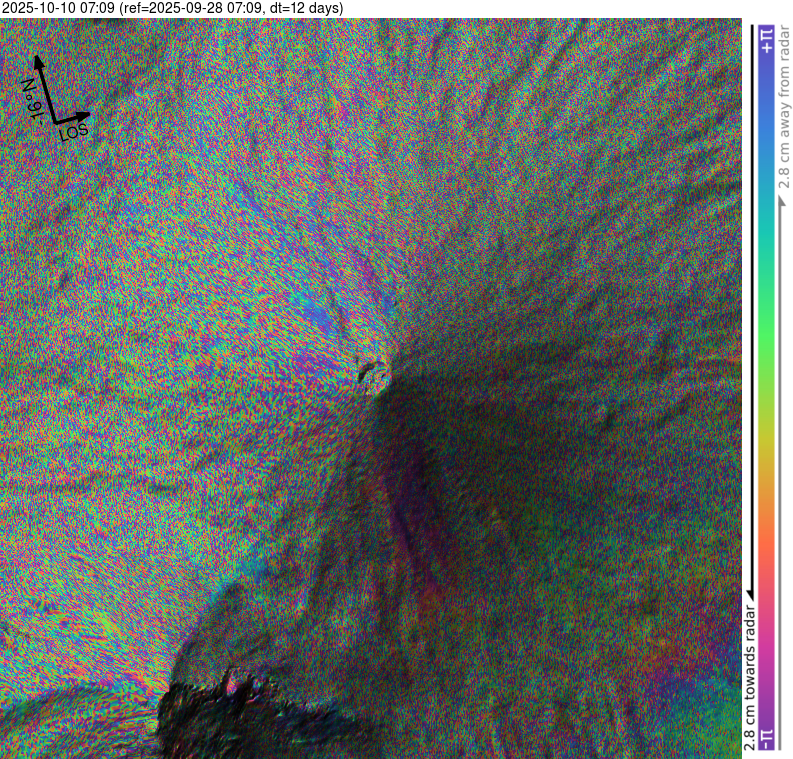
Task: Click the black downward arrowhead beside the colorbar
Action: click(747, 598)
